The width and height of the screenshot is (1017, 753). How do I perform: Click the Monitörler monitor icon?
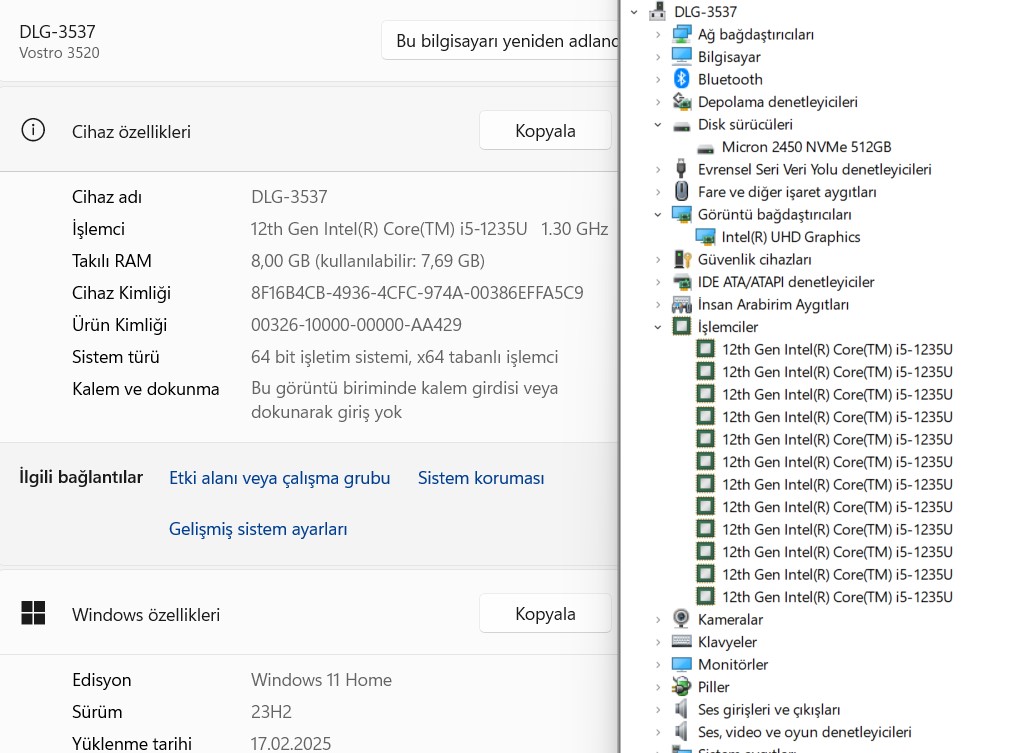pyautogui.click(x=682, y=664)
